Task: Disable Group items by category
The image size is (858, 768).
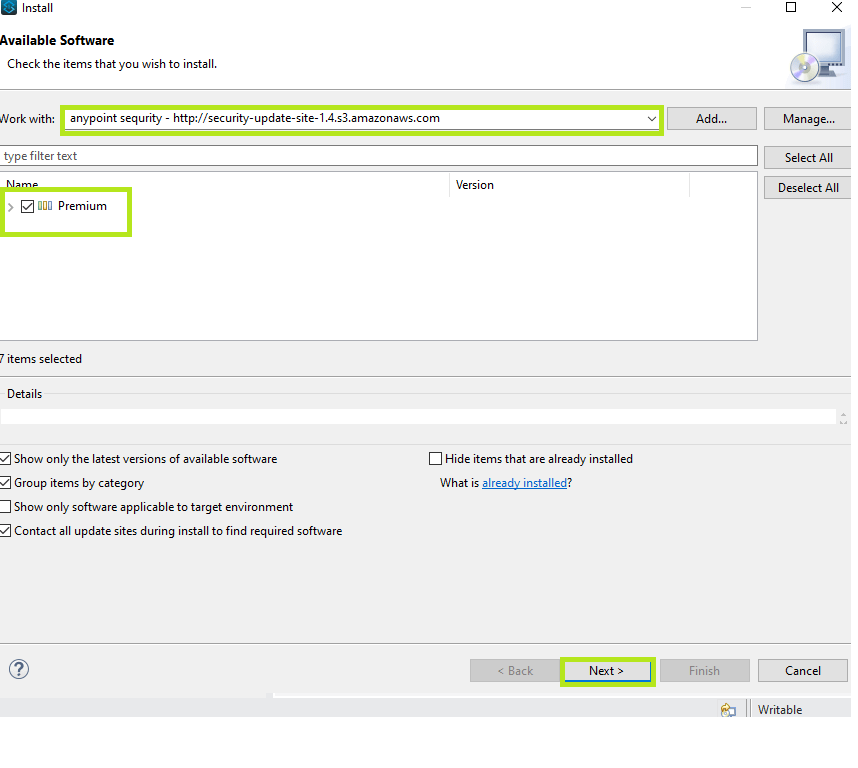Action: pyautogui.click(x=6, y=482)
